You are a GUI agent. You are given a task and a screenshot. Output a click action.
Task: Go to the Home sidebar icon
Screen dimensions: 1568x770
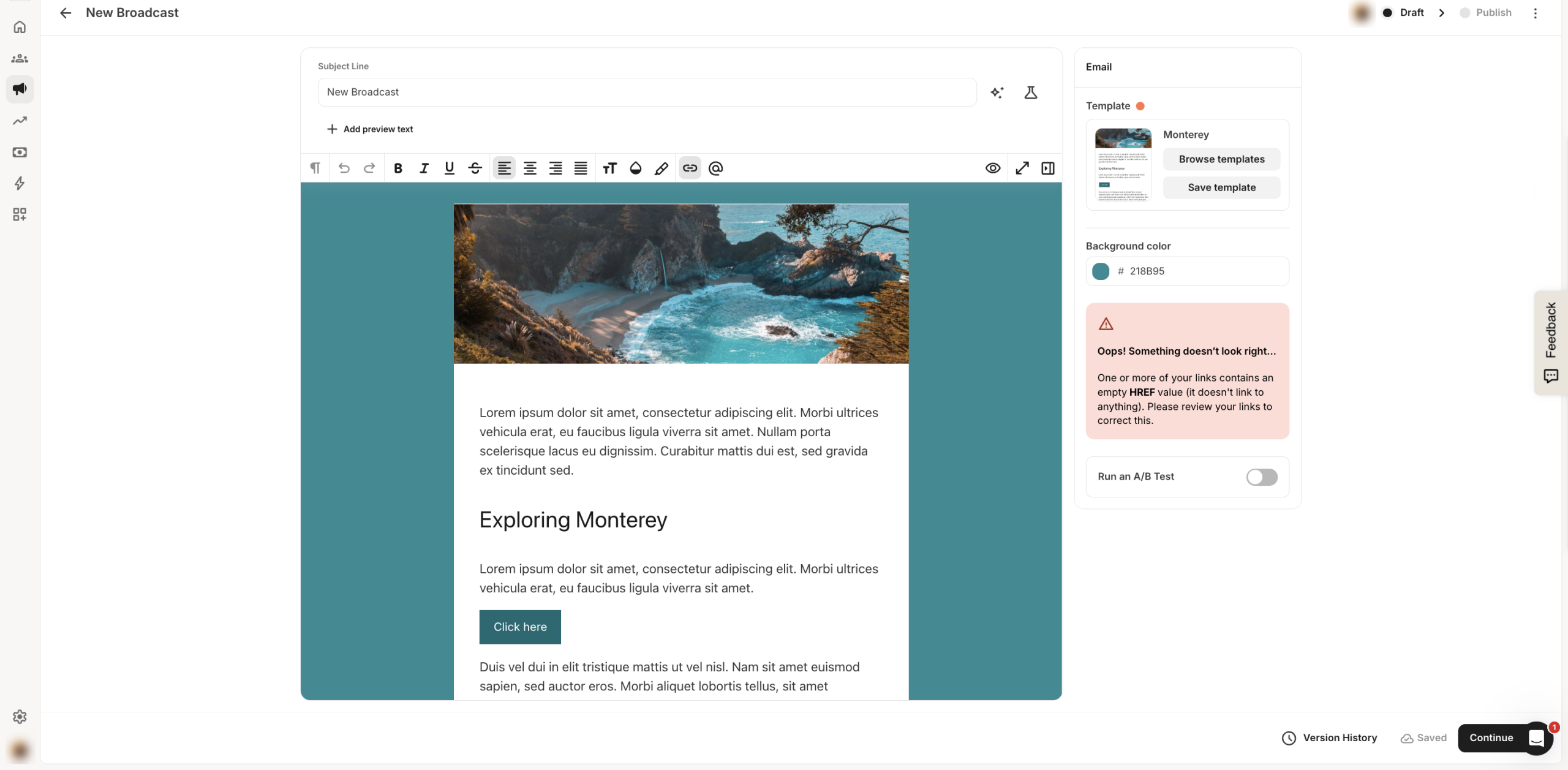[20, 27]
